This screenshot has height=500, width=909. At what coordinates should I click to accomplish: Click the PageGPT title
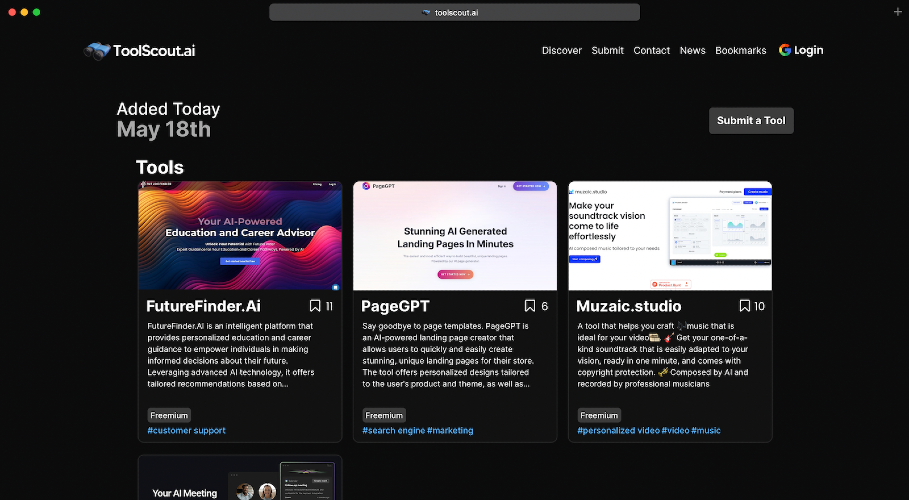(395, 306)
